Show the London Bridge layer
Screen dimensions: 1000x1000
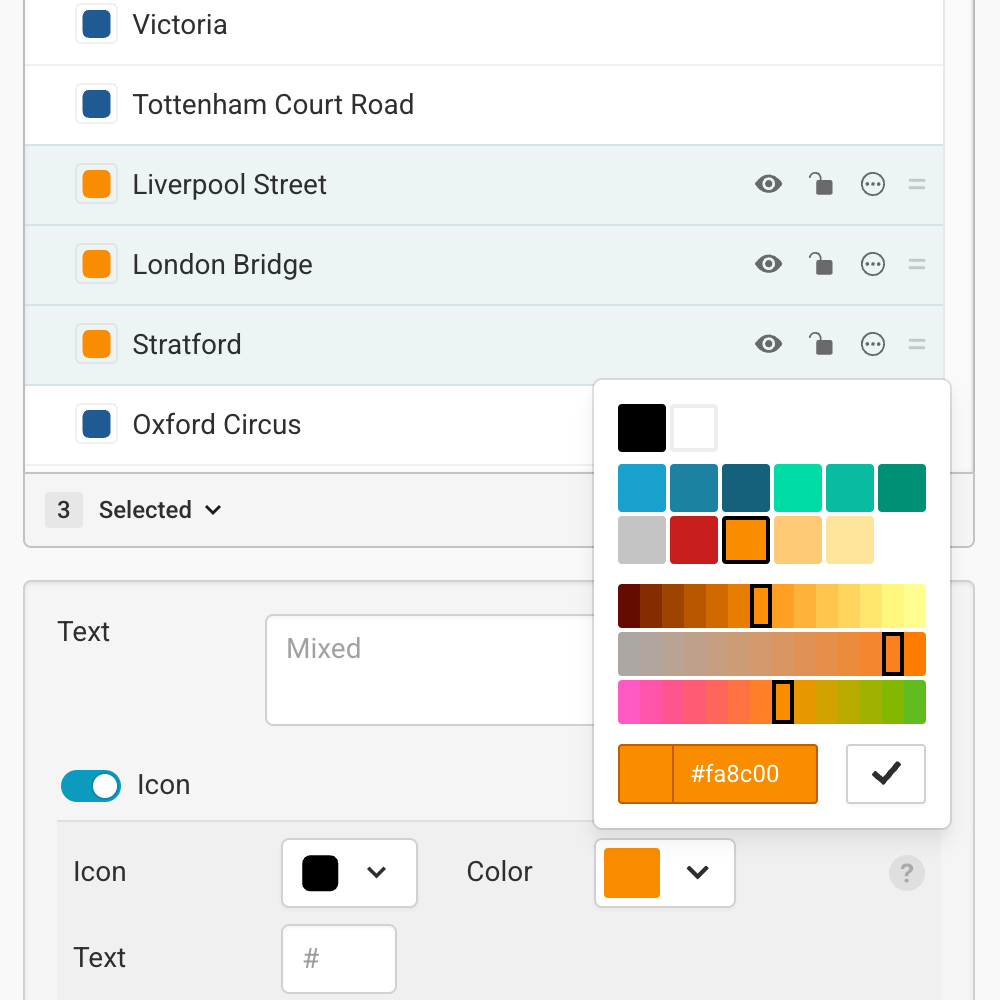tap(769, 264)
